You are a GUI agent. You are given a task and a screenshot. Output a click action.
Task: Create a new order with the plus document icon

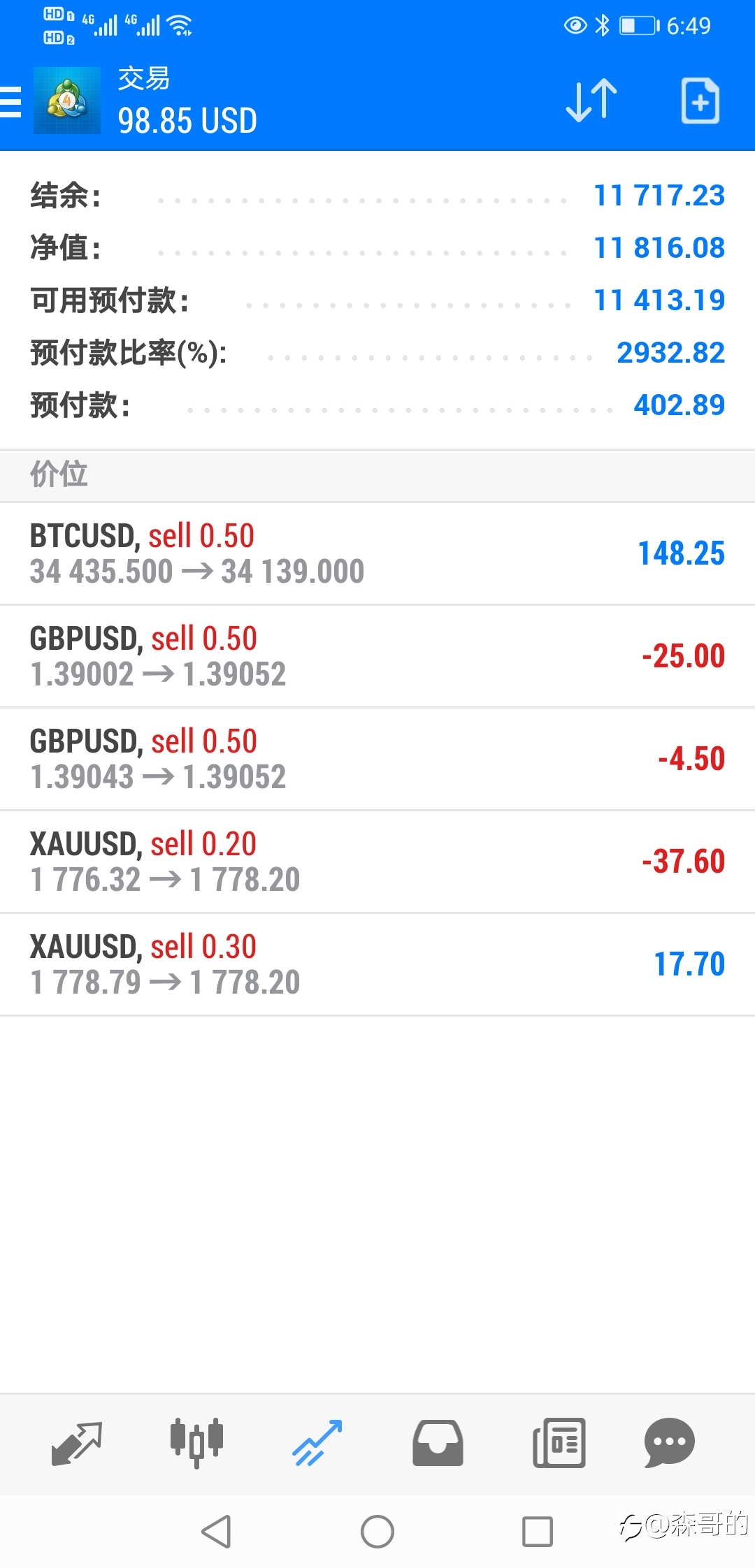pyautogui.click(x=700, y=101)
